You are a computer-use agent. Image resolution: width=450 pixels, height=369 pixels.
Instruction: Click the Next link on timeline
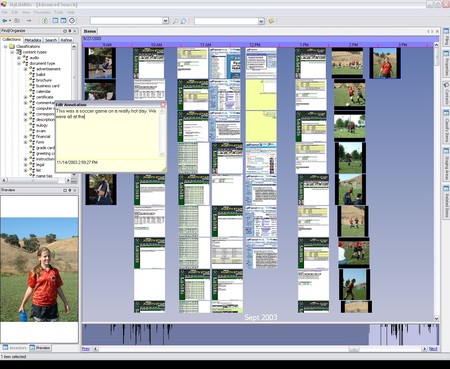coord(433,349)
